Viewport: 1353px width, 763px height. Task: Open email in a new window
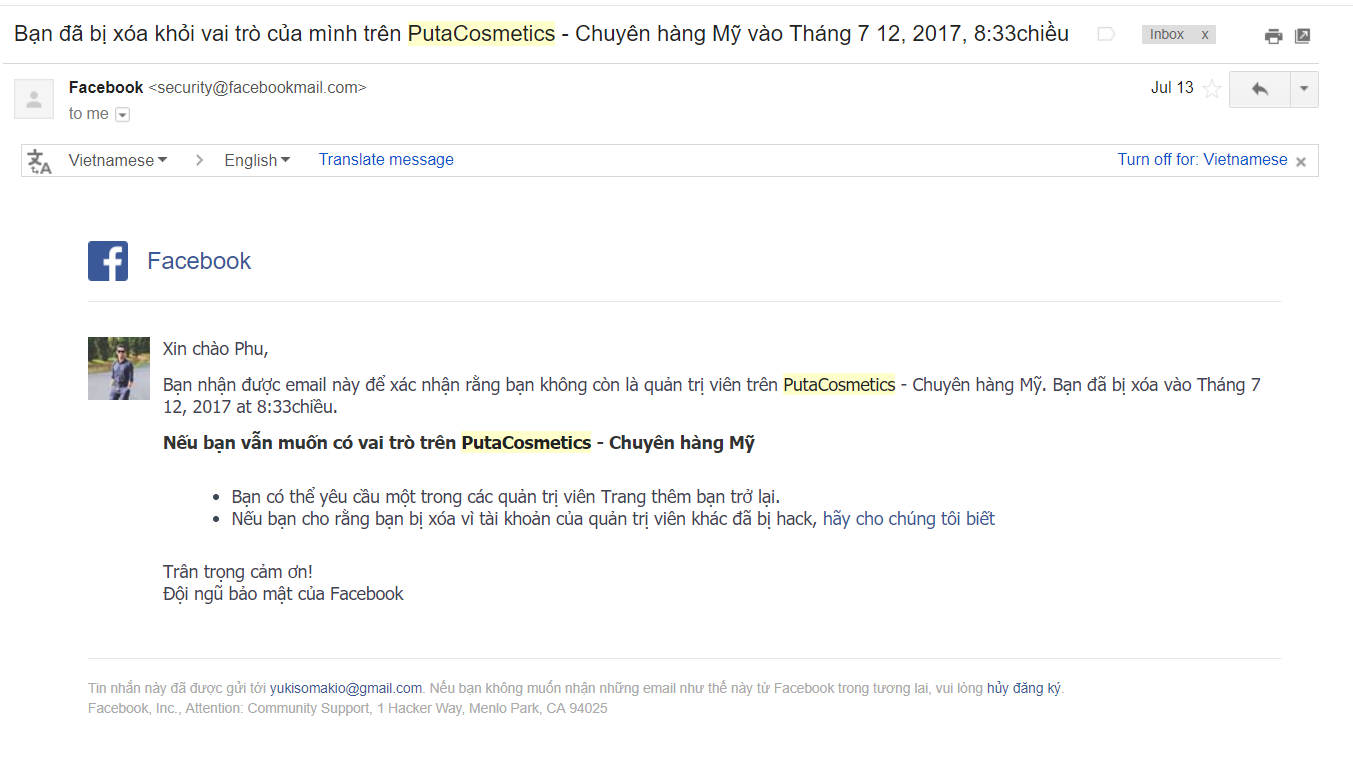(x=1302, y=36)
